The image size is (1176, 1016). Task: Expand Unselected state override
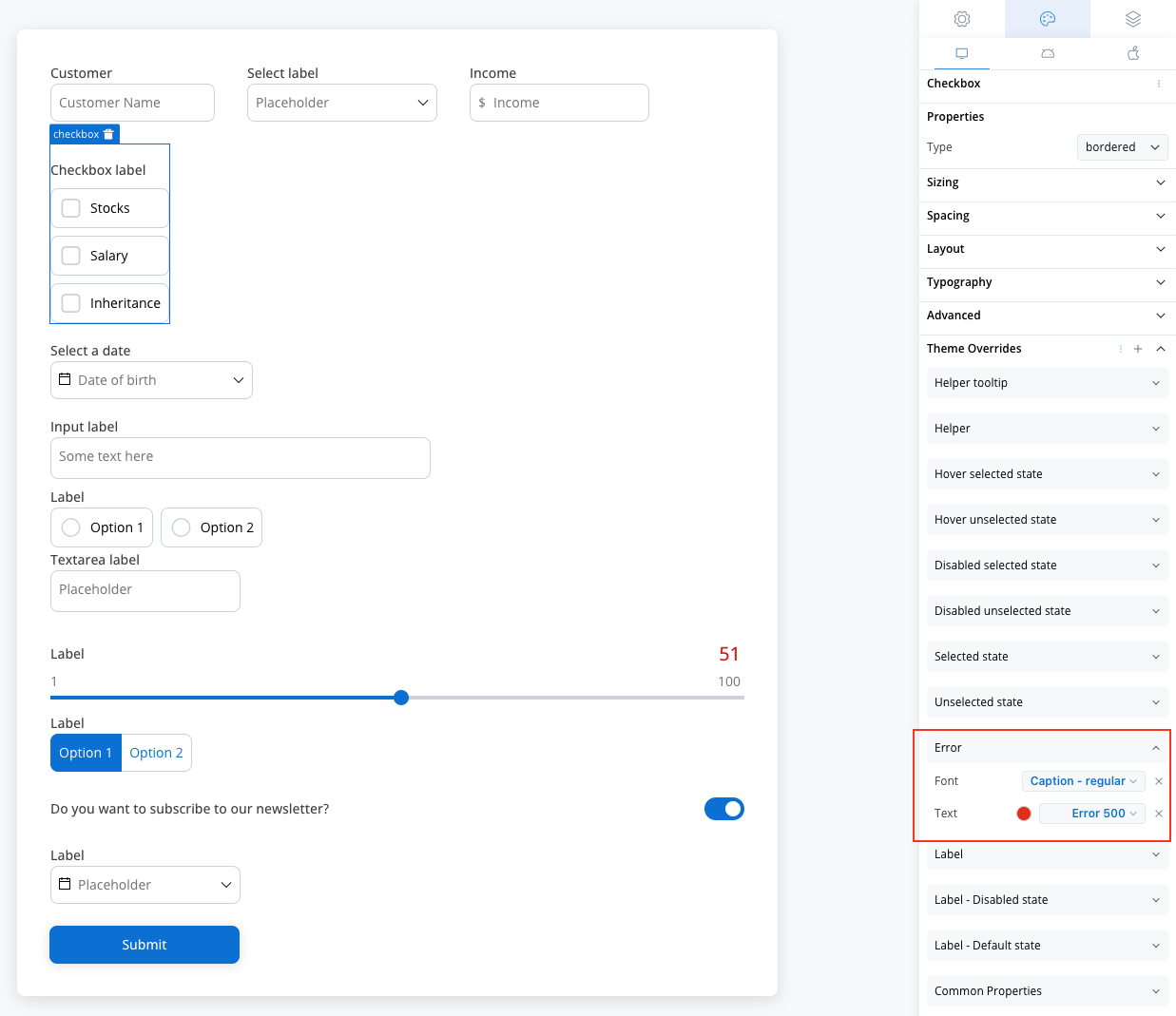1047,702
